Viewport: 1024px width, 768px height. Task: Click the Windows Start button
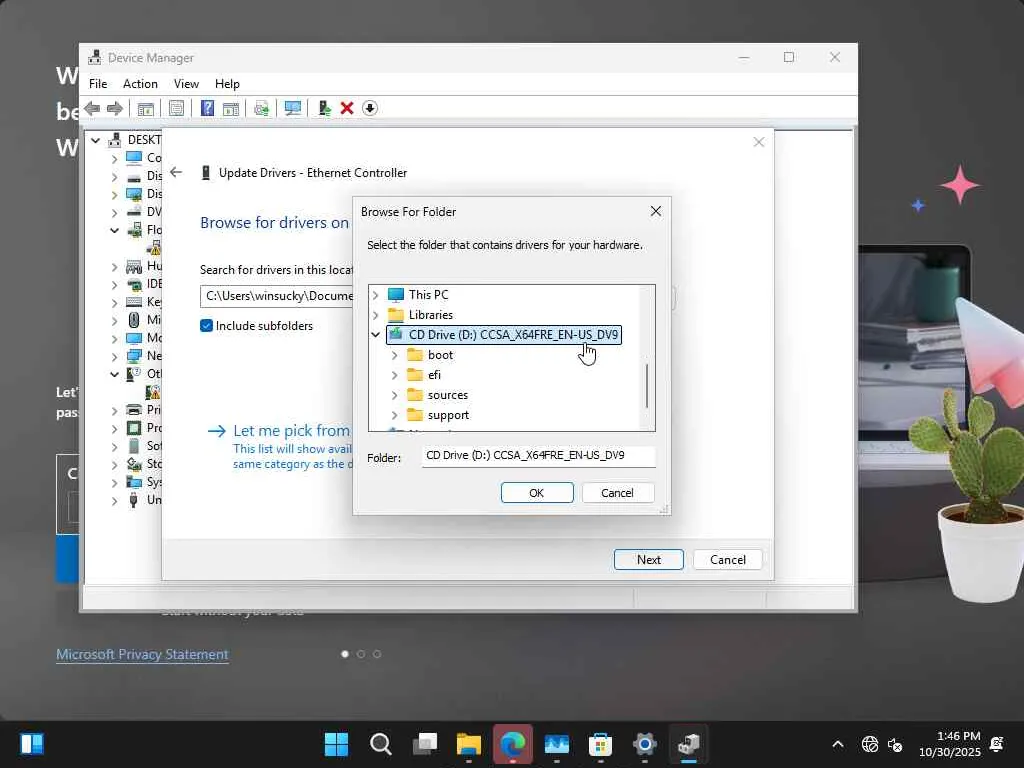coord(336,743)
